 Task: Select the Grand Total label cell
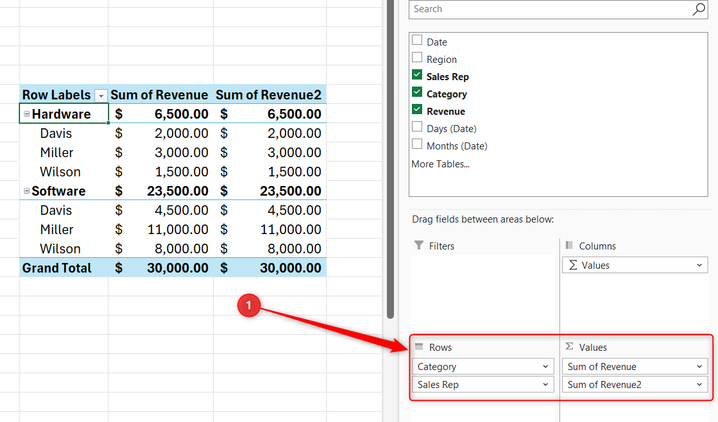[64, 268]
